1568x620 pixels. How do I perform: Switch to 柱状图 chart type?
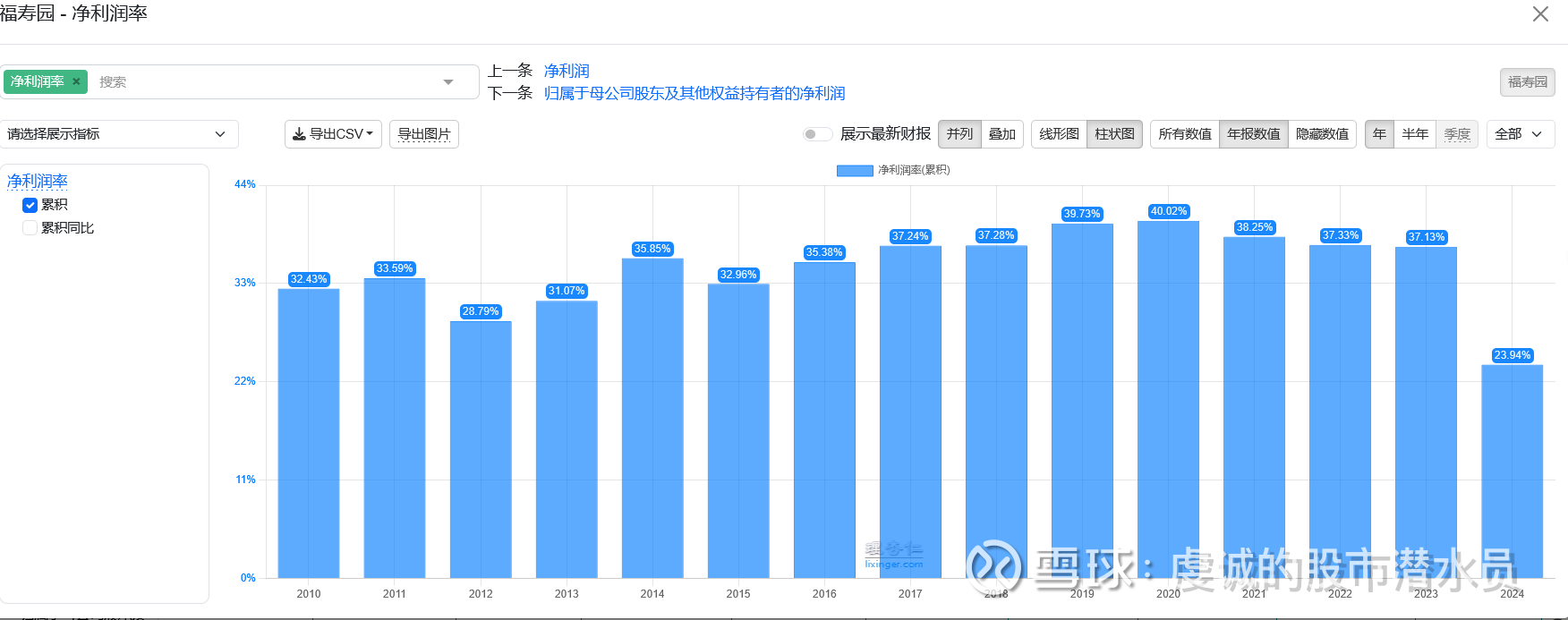[1114, 134]
